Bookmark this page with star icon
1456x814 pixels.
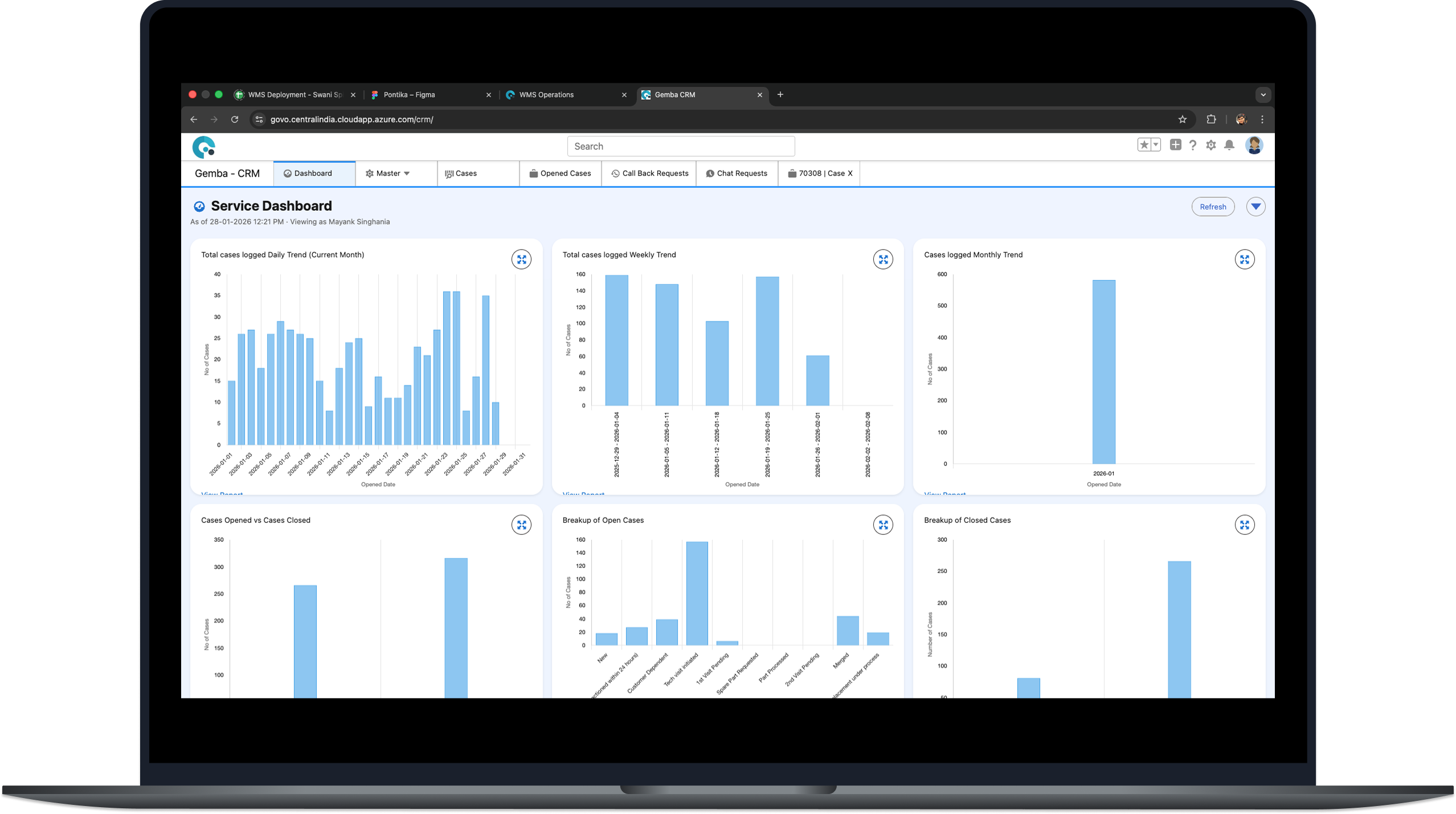pyautogui.click(x=1182, y=120)
